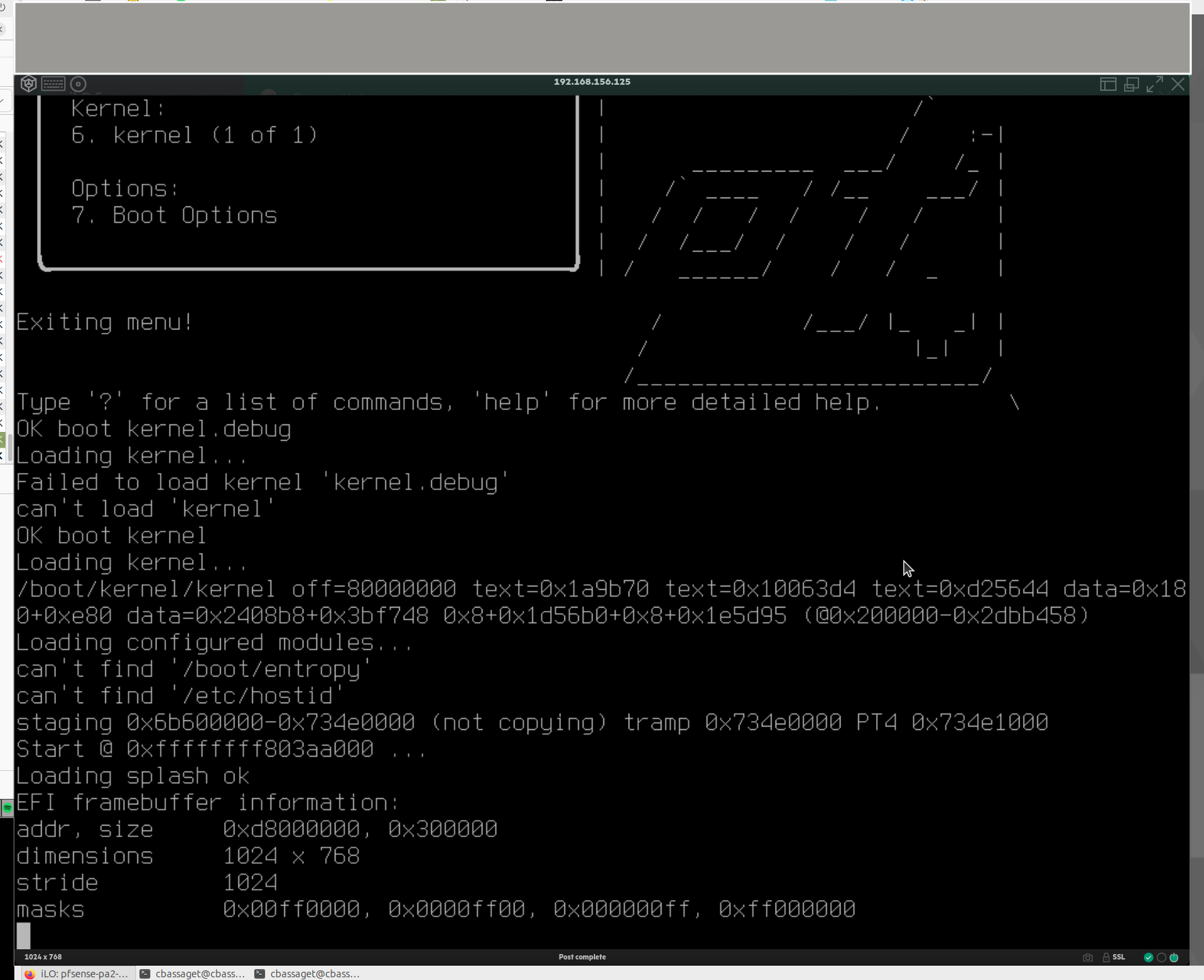Image resolution: width=1204 pixels, height=980 pixels.
Task: Click the browser vertical scrollbar on right
Action: 1197,478
